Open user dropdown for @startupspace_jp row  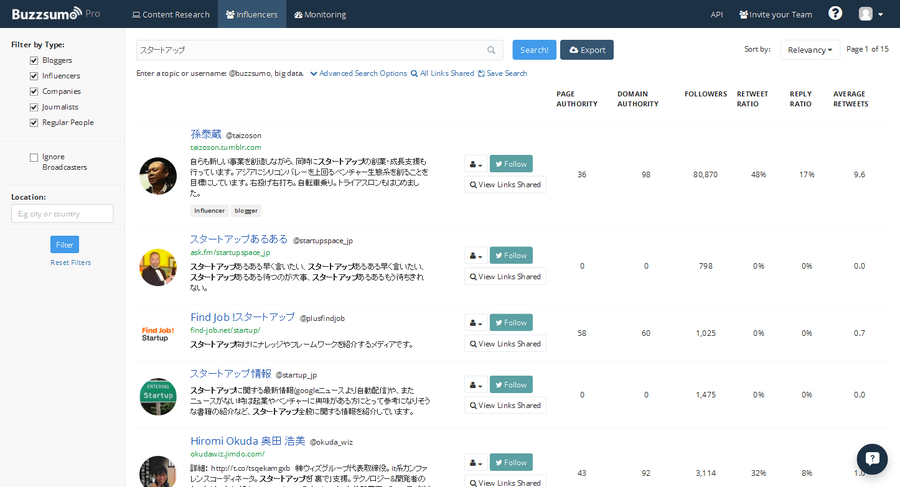pyautogui.click(x=476, y=256)
